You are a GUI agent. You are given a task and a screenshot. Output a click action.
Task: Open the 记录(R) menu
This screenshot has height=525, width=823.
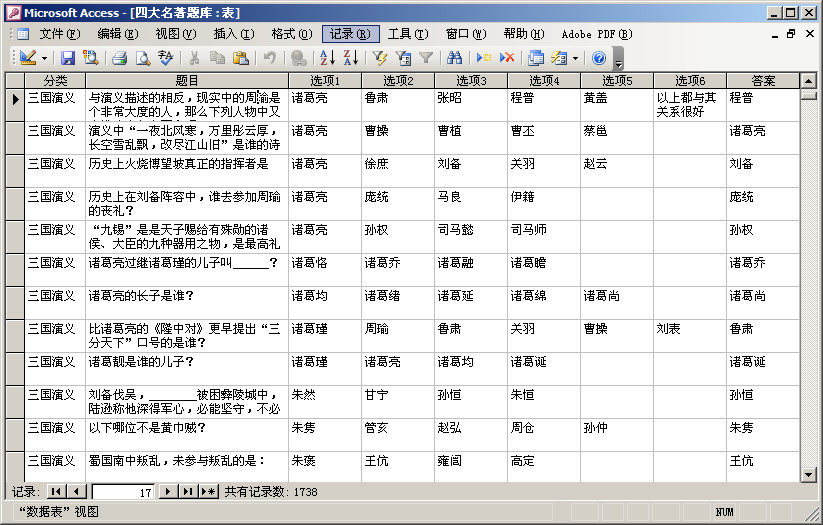351,34
